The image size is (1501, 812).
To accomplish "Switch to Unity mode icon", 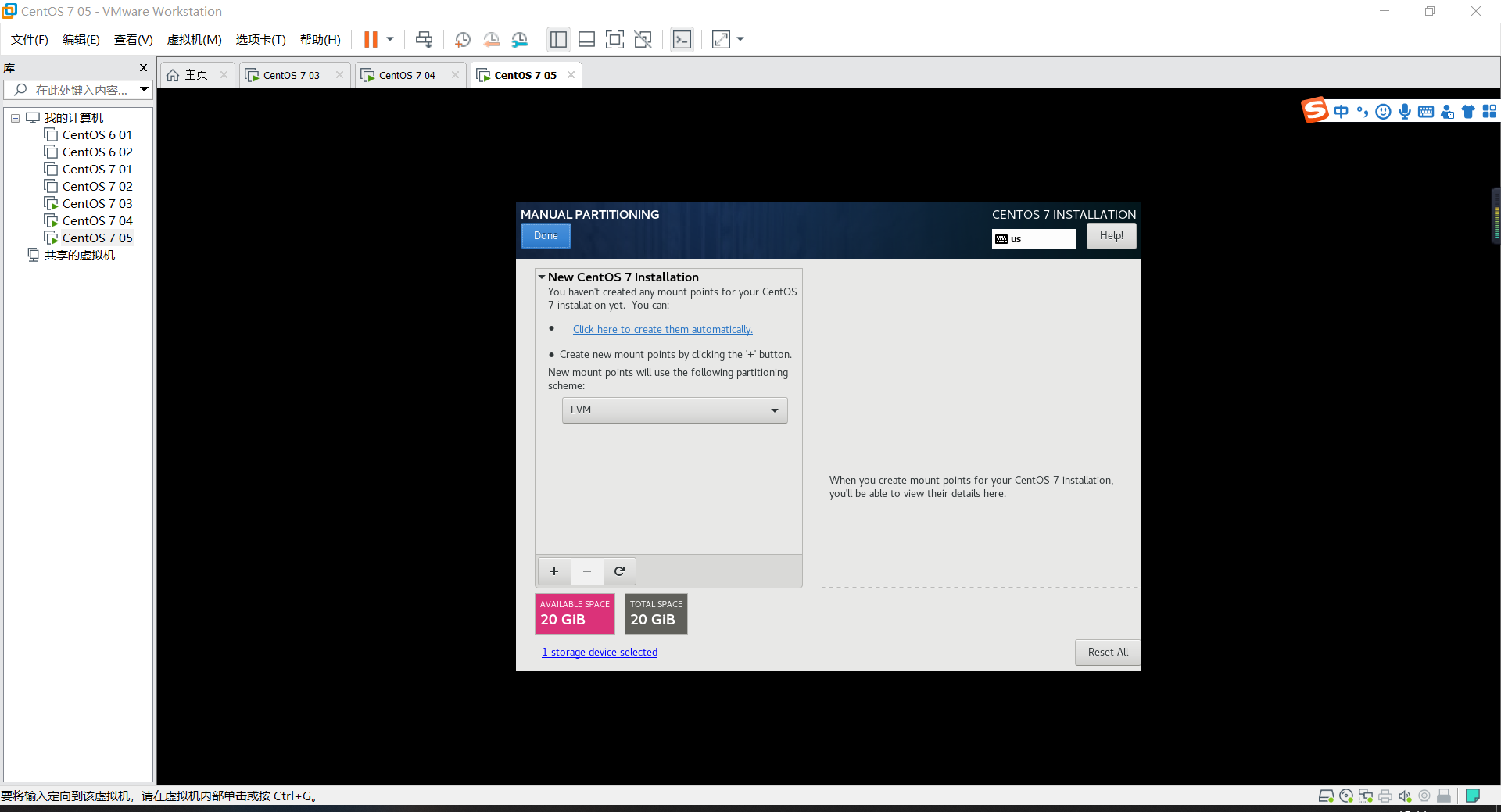I will (x=643, y=40).
